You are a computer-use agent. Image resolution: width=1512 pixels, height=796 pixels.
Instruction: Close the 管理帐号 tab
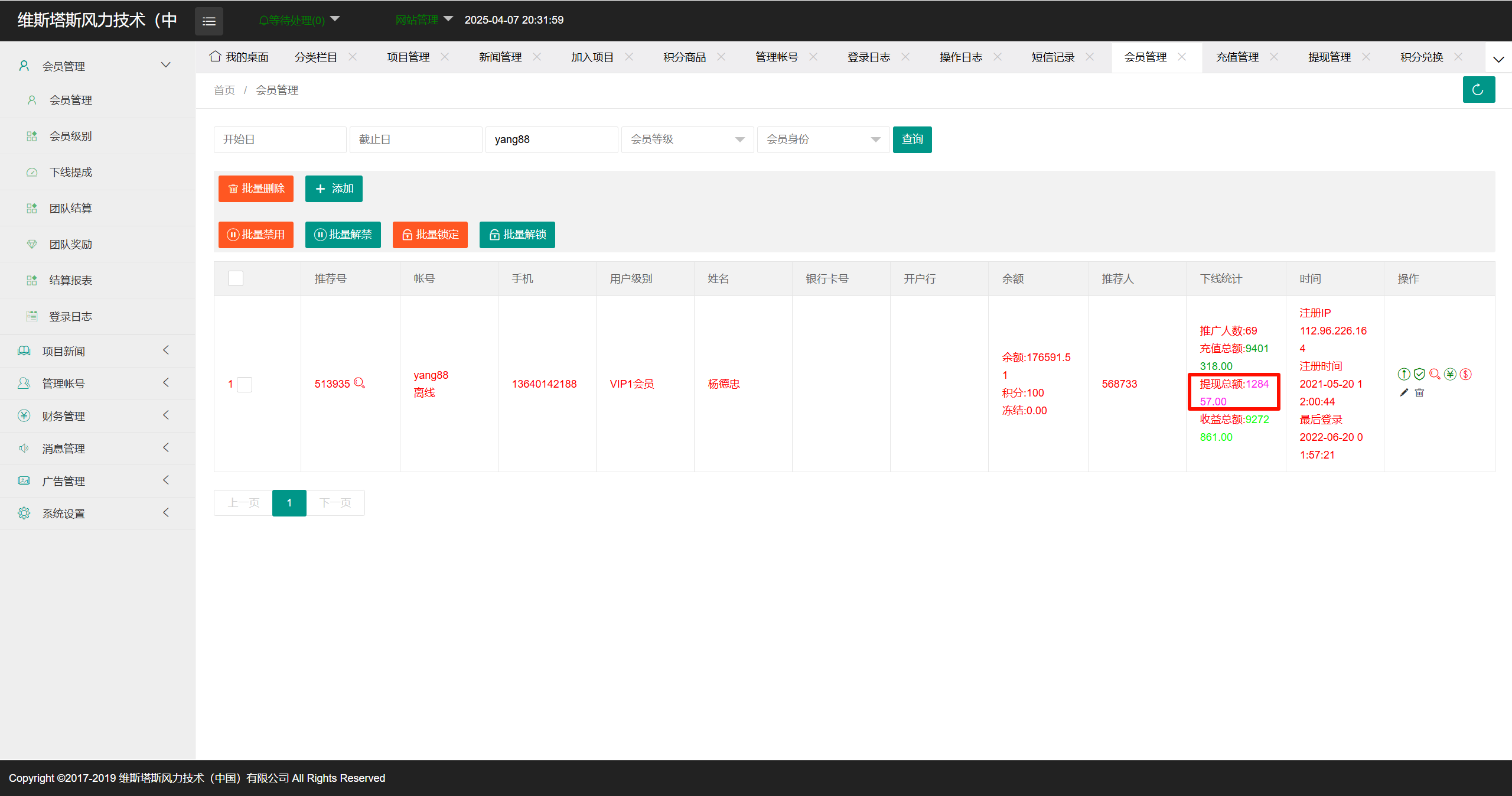click(x=813, y=57)
